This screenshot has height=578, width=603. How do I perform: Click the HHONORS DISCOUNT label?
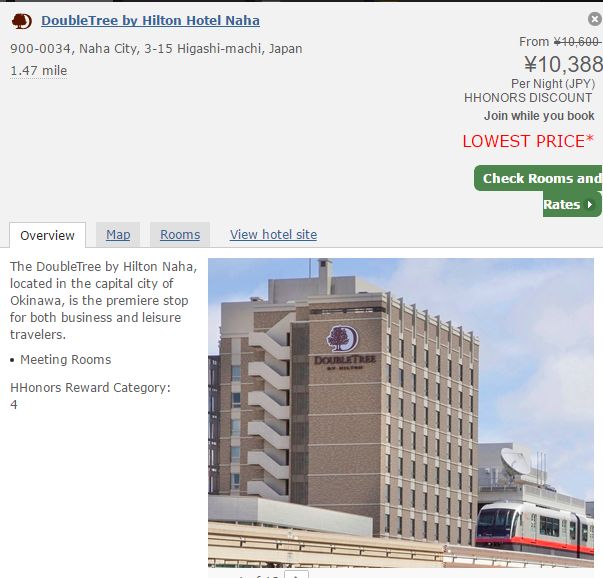pos(528,98)
